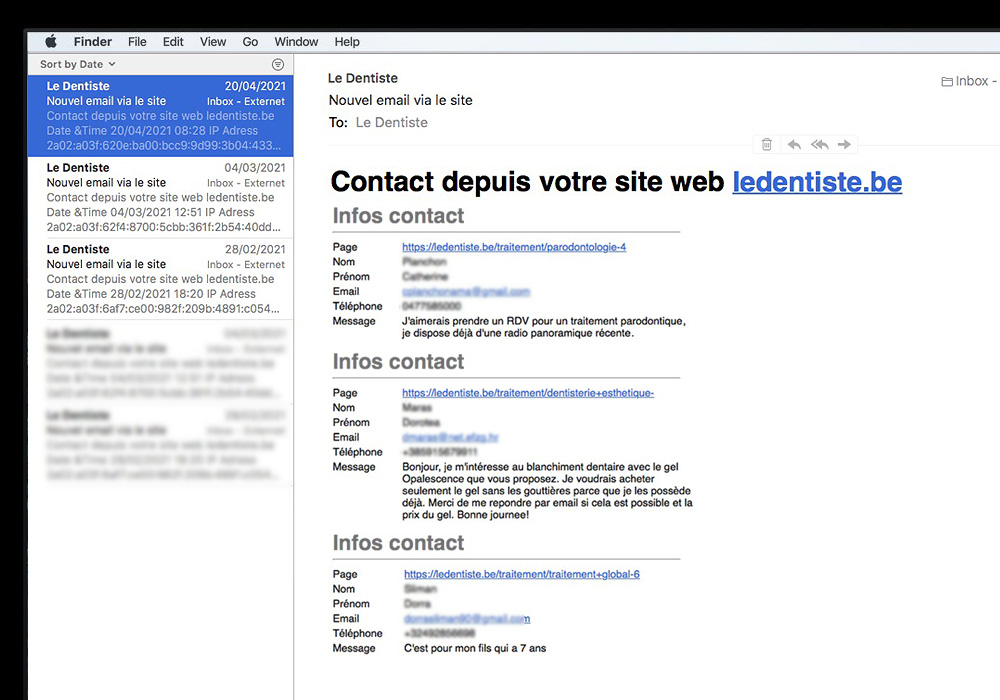The height and width of the screenshot is (700, 1000).
Task: Open the Finder menu
Action: [x=92, y=42]
